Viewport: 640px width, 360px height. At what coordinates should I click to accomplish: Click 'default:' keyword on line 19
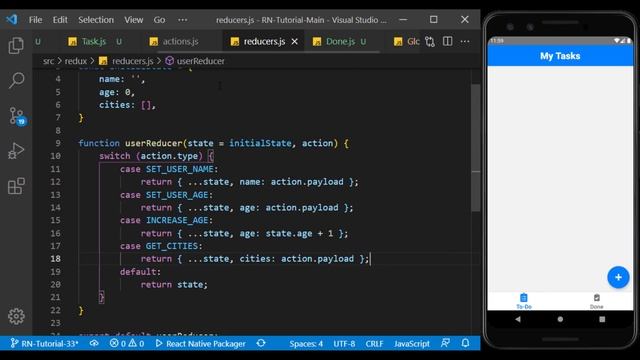[x=140, y=272]
